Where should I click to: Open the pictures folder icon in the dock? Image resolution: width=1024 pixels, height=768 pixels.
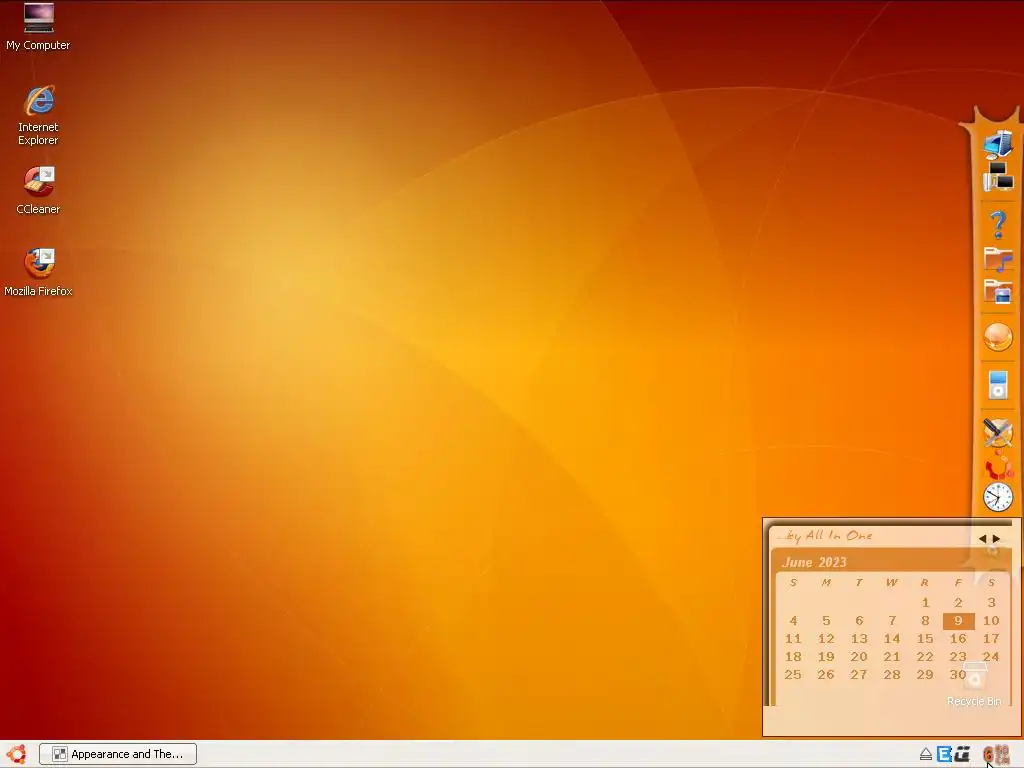[998, 291]
